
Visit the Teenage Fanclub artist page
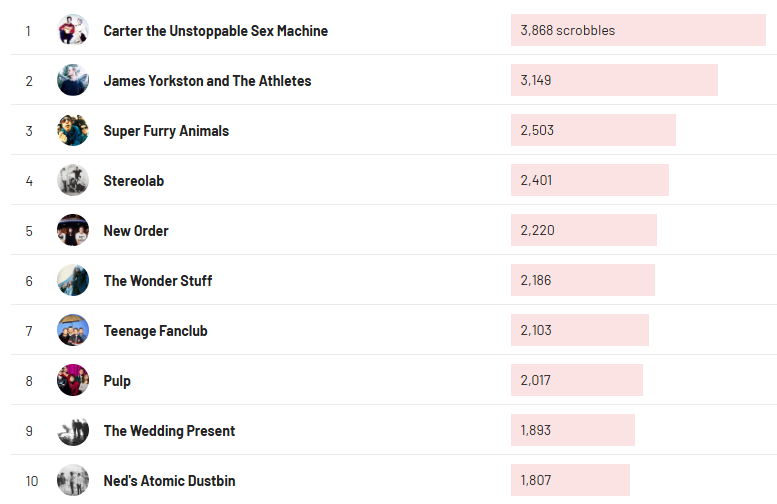click(155, 331)
